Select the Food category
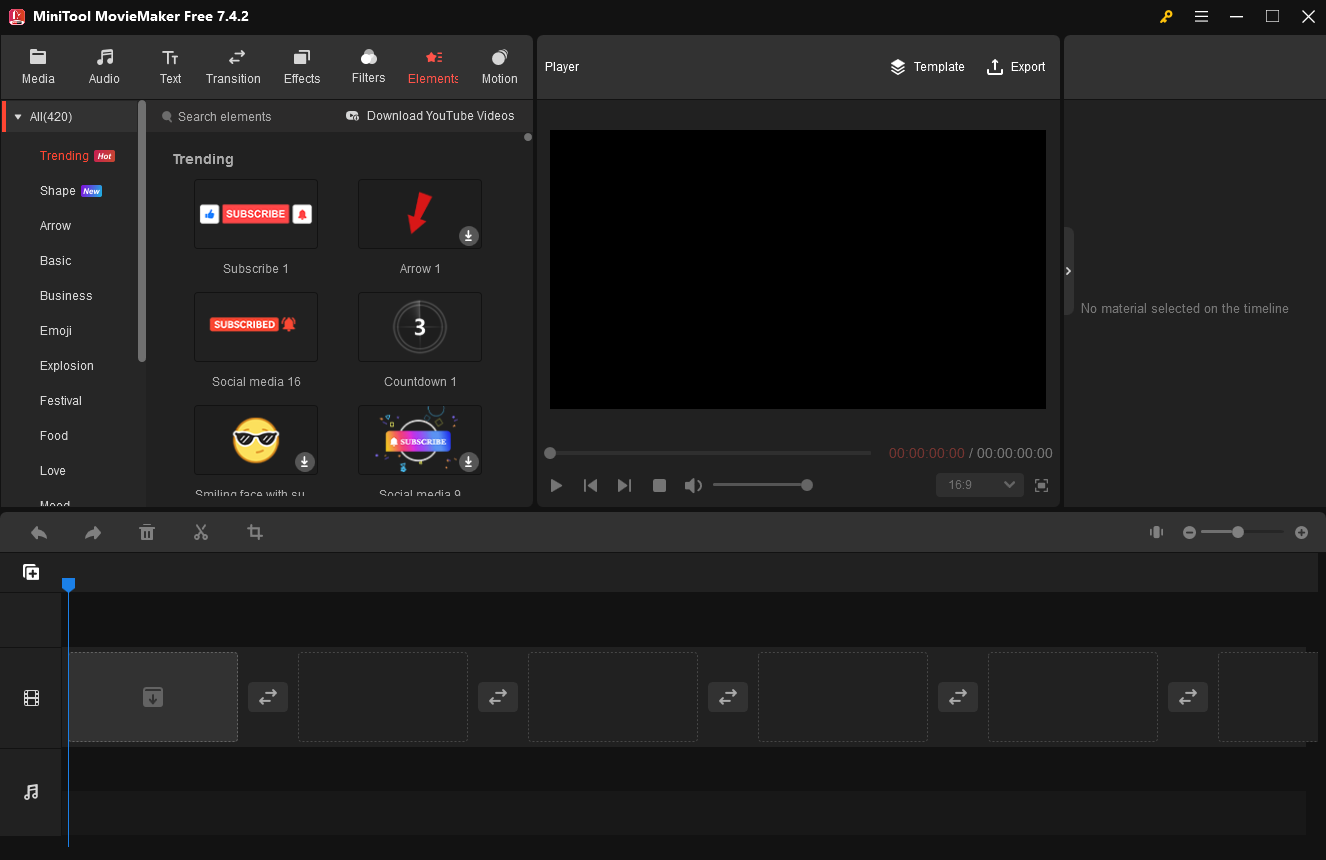 54,436
